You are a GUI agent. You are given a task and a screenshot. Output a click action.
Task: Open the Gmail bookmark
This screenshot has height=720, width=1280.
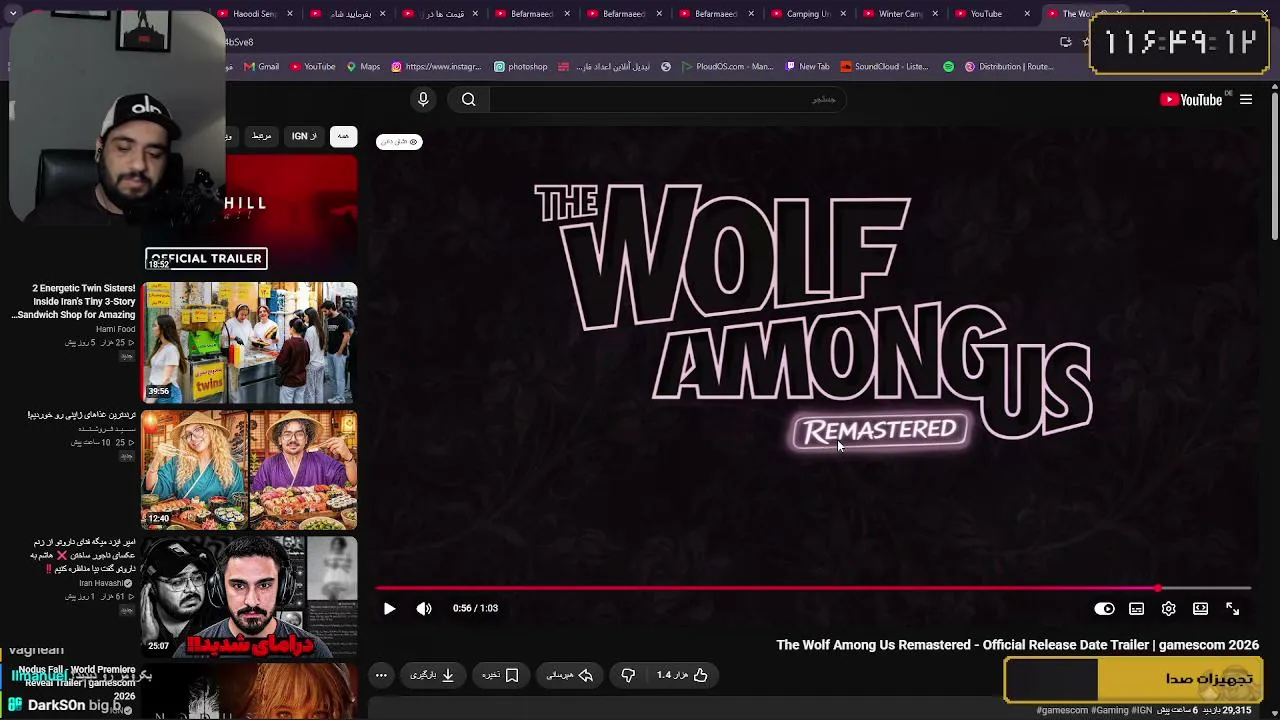(x=261, y=67)
